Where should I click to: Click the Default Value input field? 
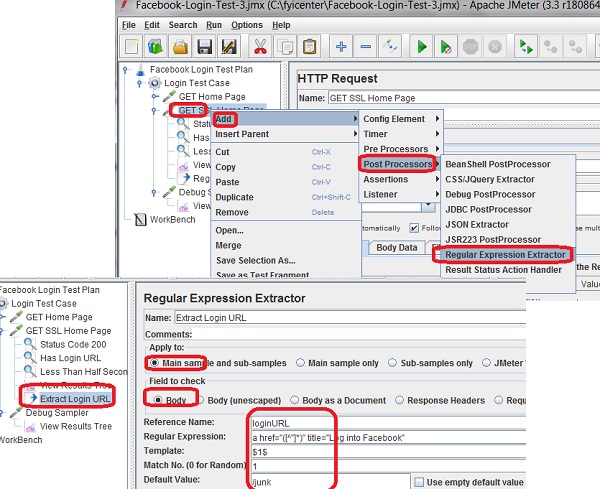coord(330,482)
